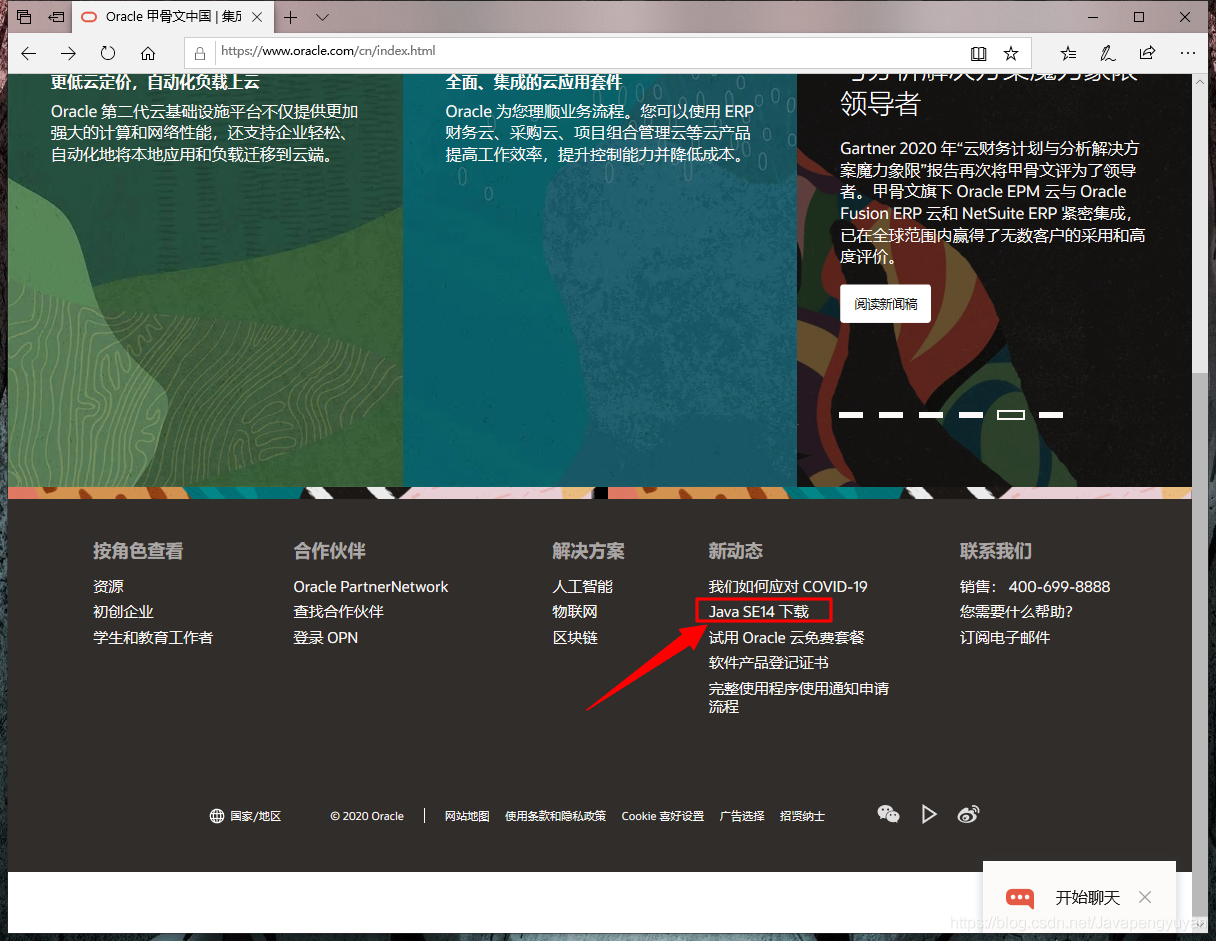Open 使用条款和隐私政策 link
Image resolution: width=1216 pixels, height=941 pixels.
pos(555,816)
